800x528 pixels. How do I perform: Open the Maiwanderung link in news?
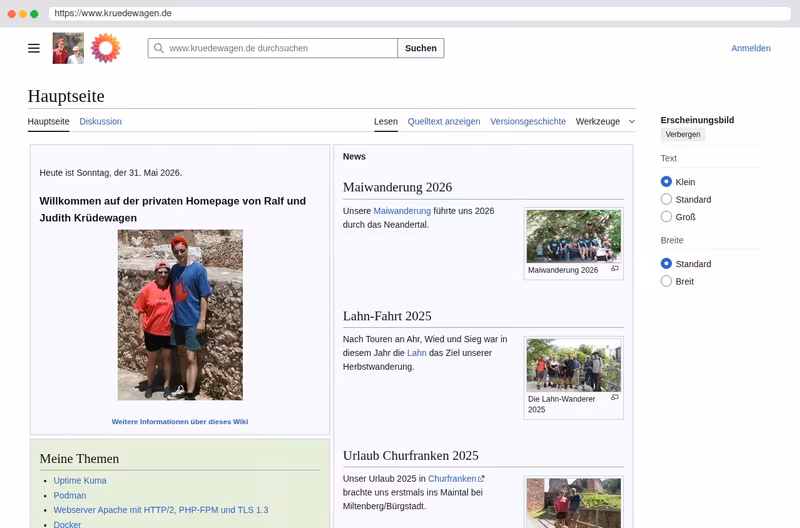click(402, 211)
